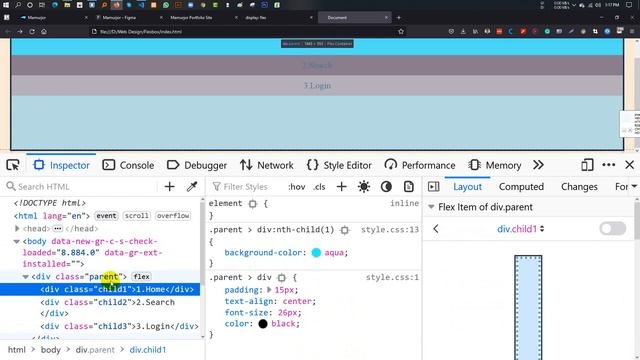Screen dimensions: 640x360
Task: Click div.parent in the breadcrumb trail
Action: (x=95, y=350)
